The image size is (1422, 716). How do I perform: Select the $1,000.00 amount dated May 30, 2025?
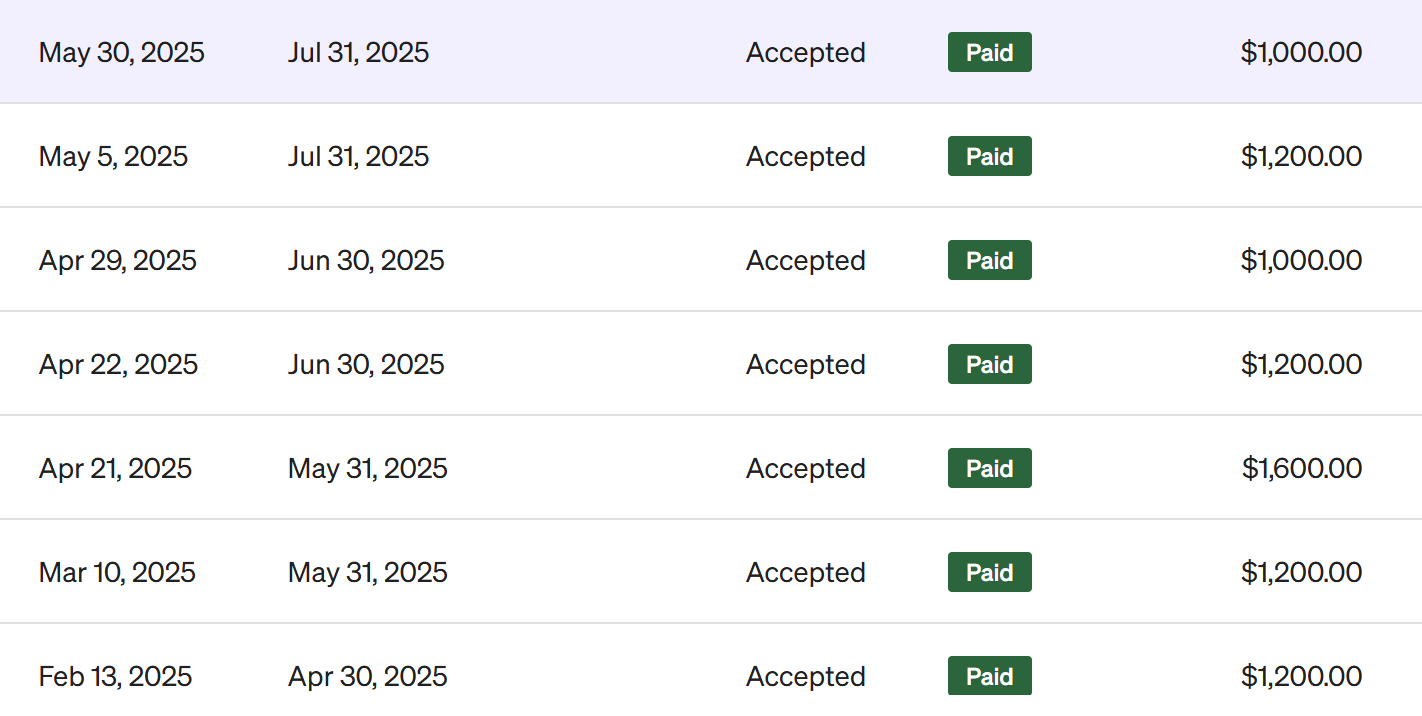pyautogui.click(x=1301, y=52)
